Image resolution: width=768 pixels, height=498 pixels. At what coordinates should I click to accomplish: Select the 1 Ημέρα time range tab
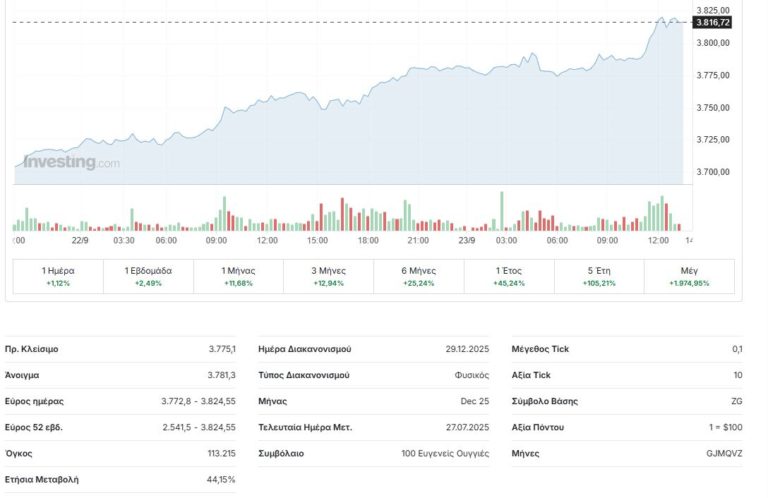point(58,276)
